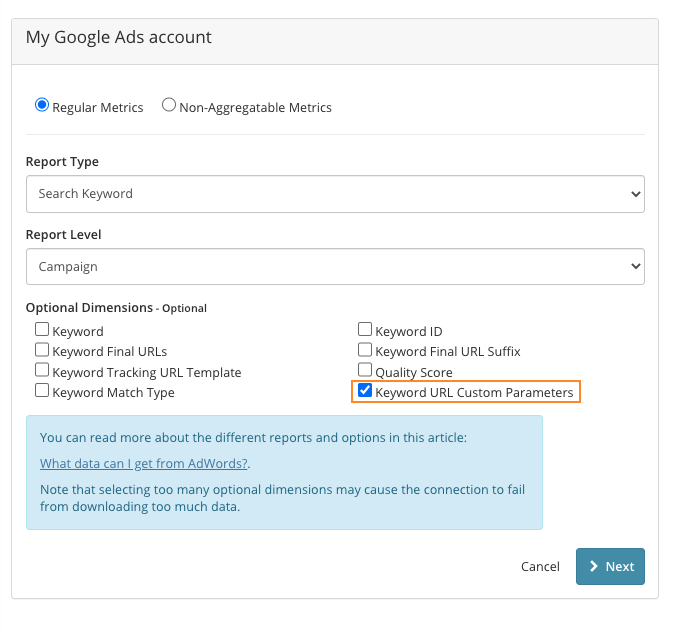The height and width of the screenshot is (631, 682).
Task: Check the Keyword Final URL Suffix checkbox
Action: [x=365, y=350]
